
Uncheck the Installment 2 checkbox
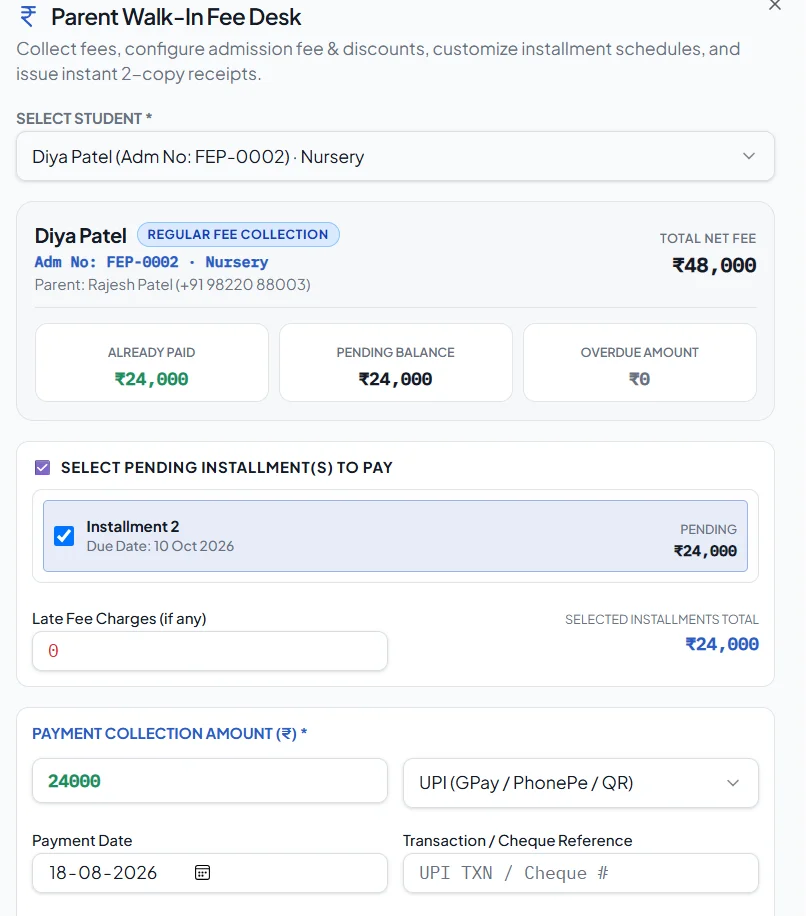click(64, 536)
